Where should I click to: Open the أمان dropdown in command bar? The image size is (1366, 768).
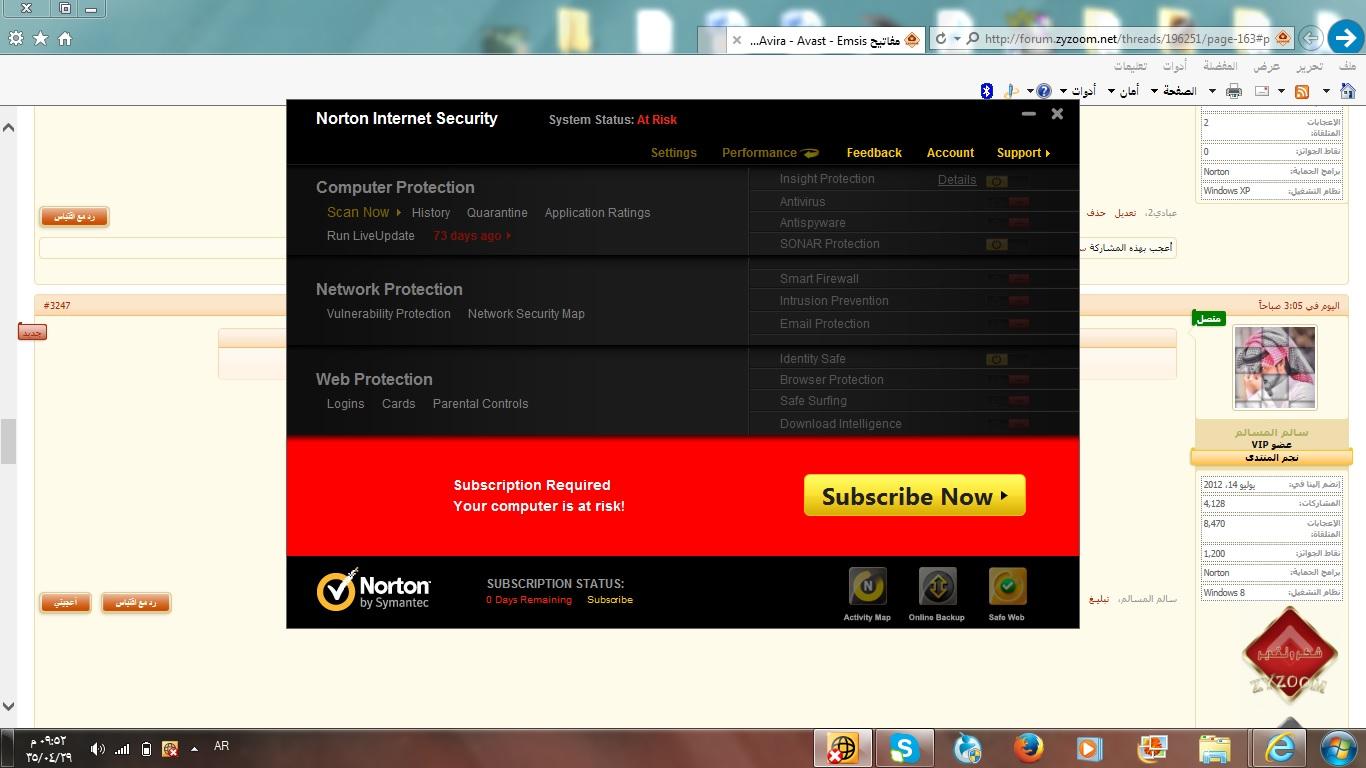(1111, 91)
